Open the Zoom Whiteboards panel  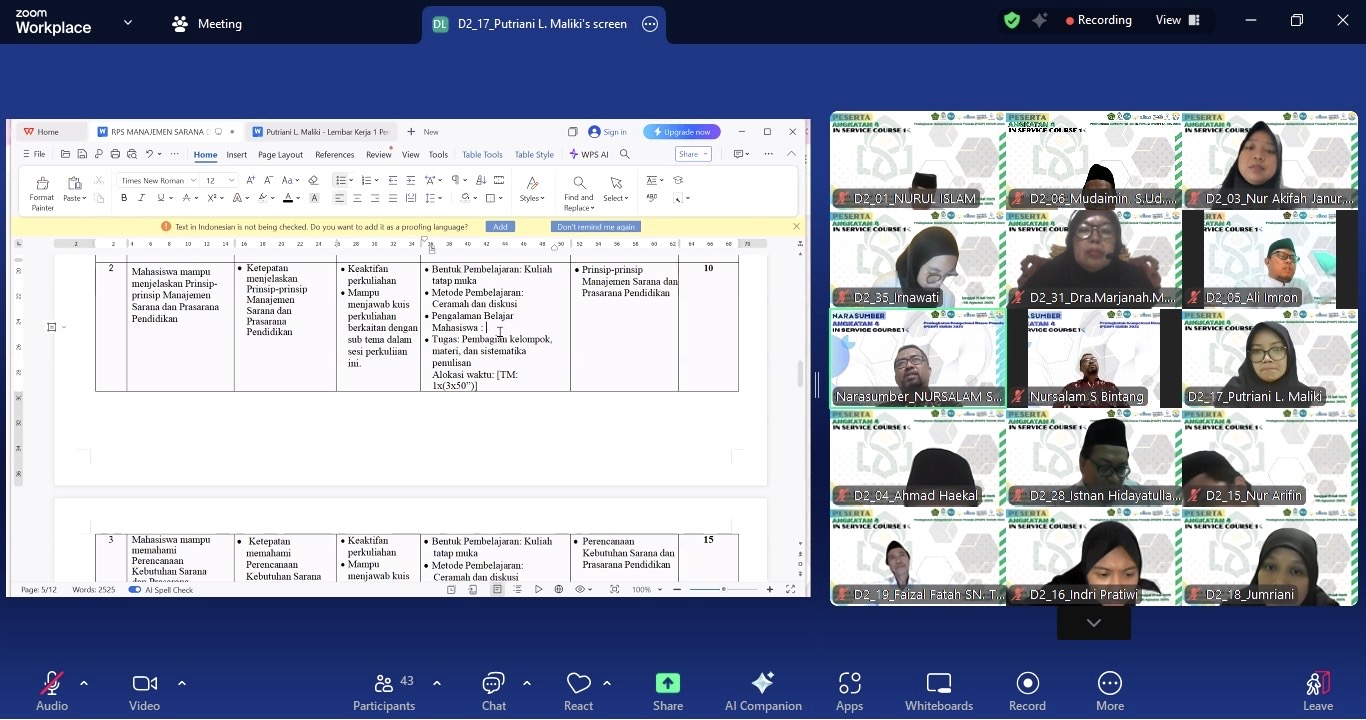[x=938, y=691]
